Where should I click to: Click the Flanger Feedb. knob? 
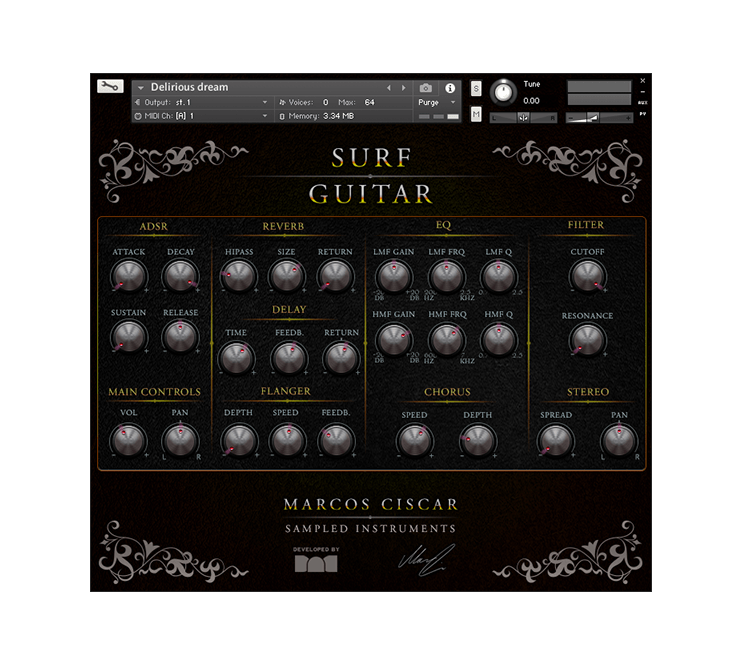(x=336, y=440)
